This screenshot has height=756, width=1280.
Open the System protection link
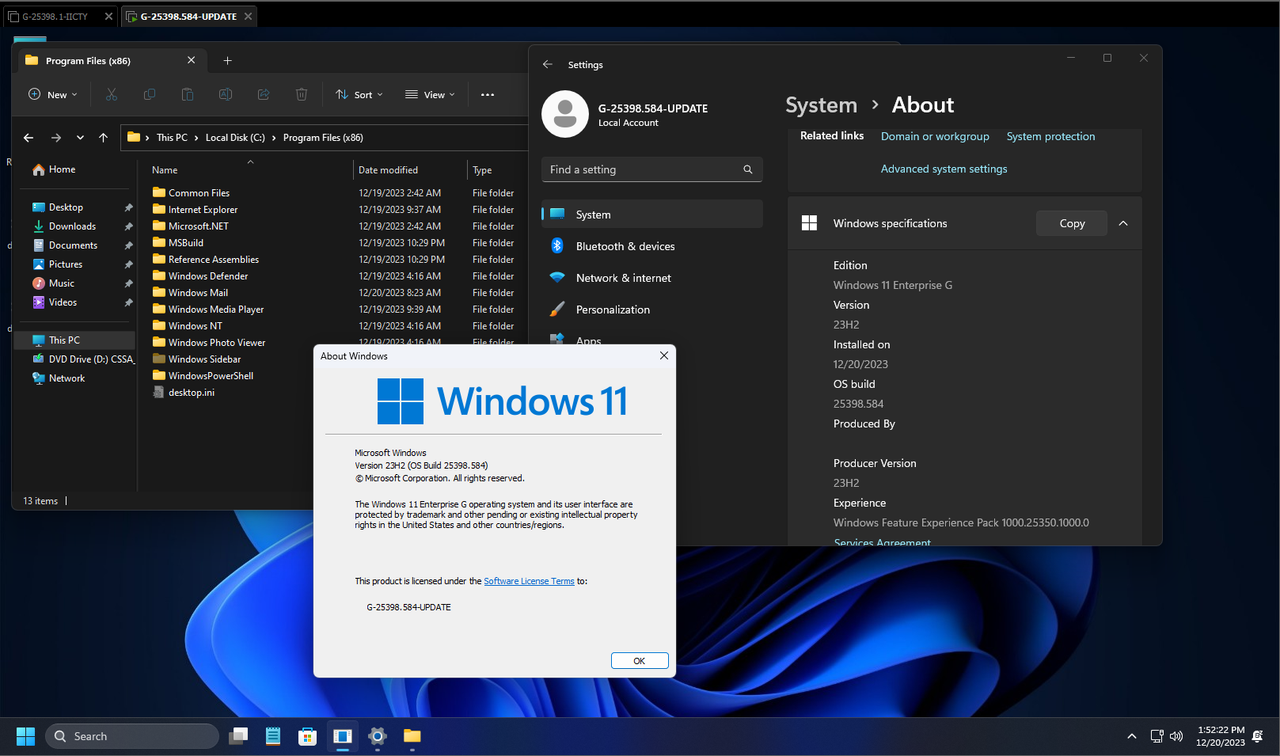1050,136
